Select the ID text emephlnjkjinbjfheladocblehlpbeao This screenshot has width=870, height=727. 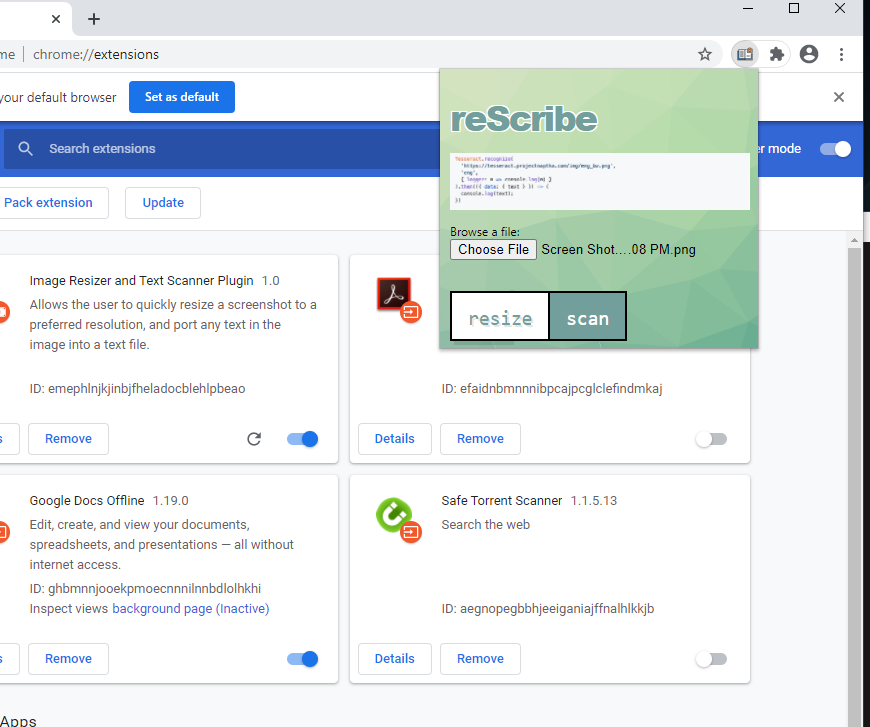tap(146, 388)
